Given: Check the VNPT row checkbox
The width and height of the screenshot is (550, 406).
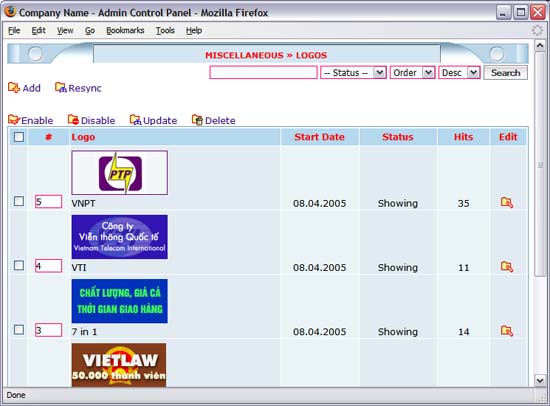Looking at the screenshot, I should [19, 201].
